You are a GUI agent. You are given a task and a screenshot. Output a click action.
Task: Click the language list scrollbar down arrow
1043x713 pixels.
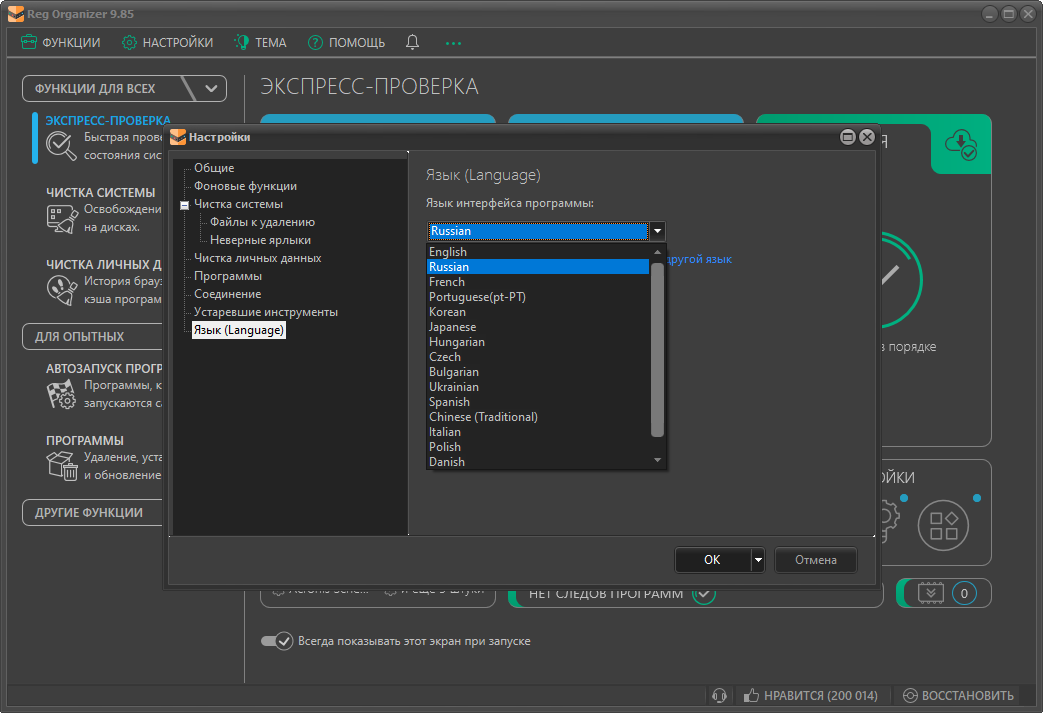point(657,461)
